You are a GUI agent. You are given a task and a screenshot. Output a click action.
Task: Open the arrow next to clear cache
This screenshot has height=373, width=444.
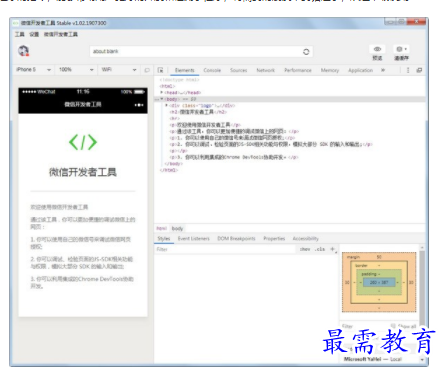click(x=406, y=49)
